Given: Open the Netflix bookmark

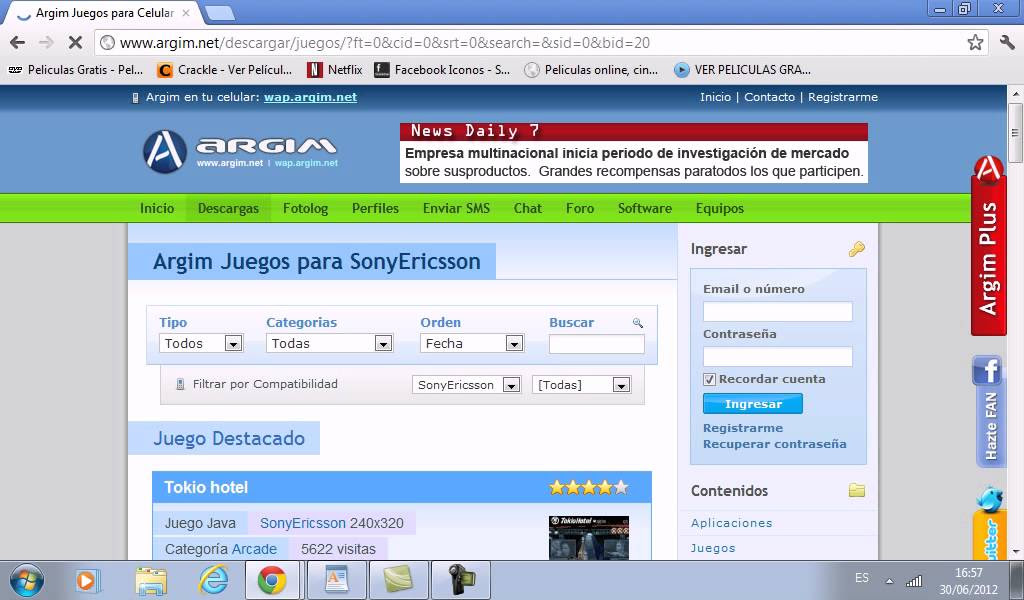Looking at the screenshot, I should [x=335, y=70].
